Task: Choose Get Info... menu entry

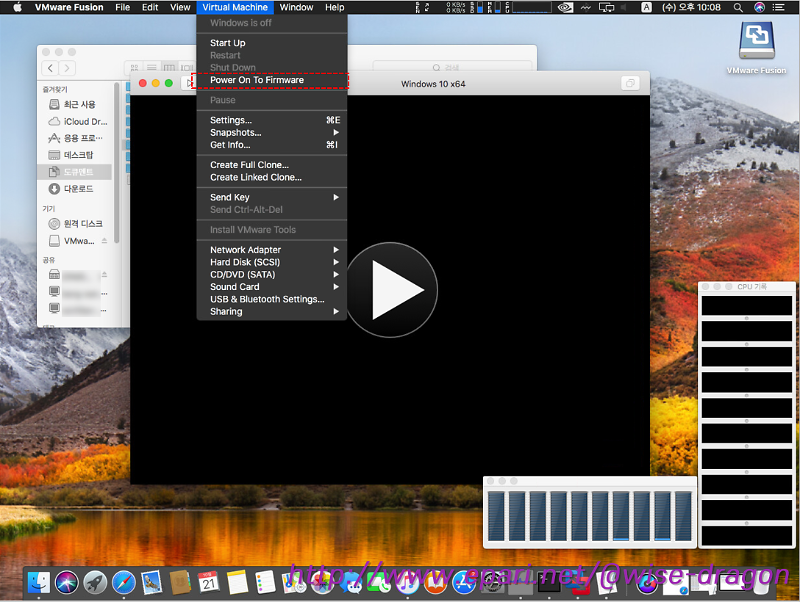Action: 271,145
